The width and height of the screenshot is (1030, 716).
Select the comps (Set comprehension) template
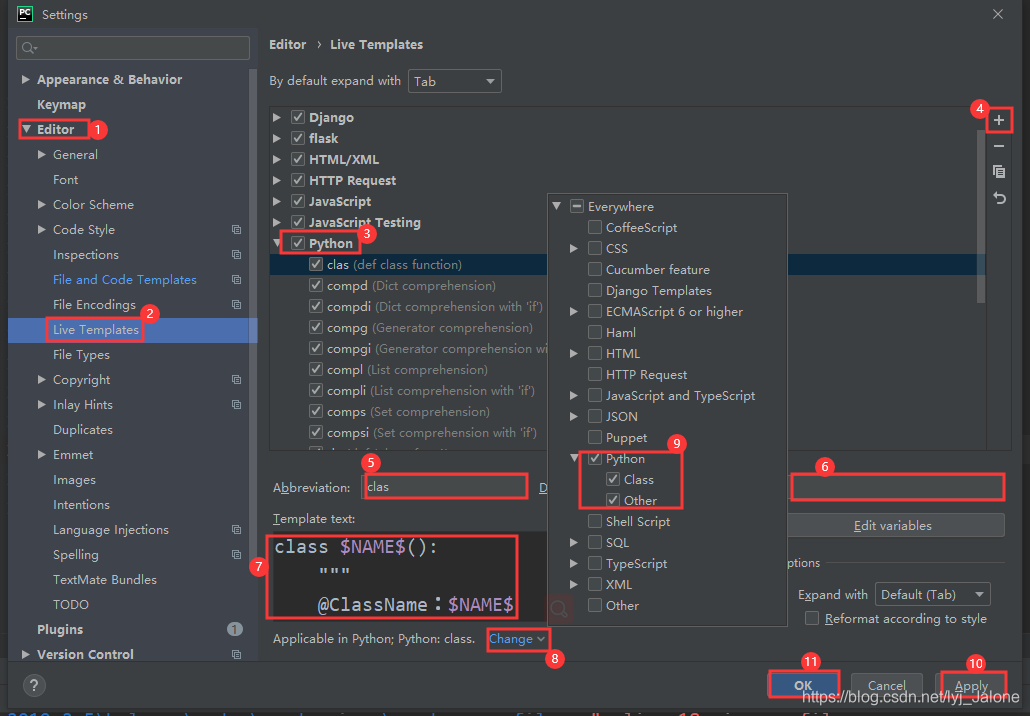pyautogui.click(x=408, y=411)
